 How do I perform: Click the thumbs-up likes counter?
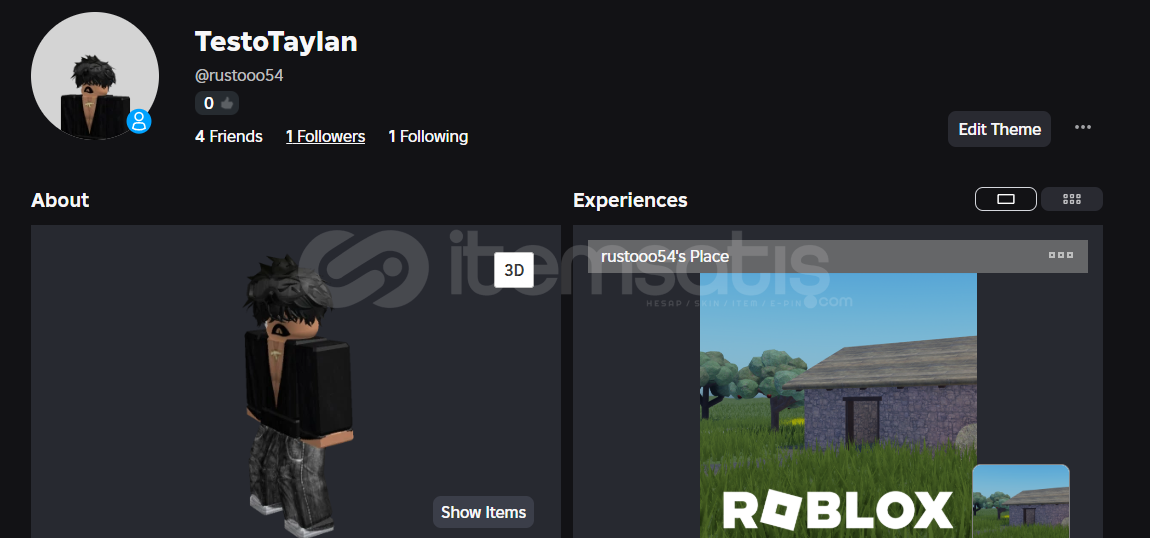coord(217,103)
